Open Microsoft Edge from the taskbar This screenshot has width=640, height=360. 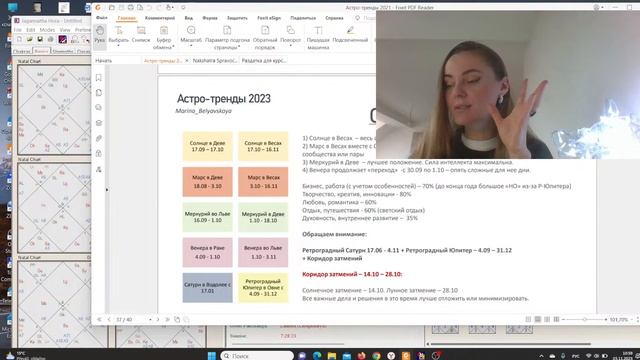coord(317,356)
